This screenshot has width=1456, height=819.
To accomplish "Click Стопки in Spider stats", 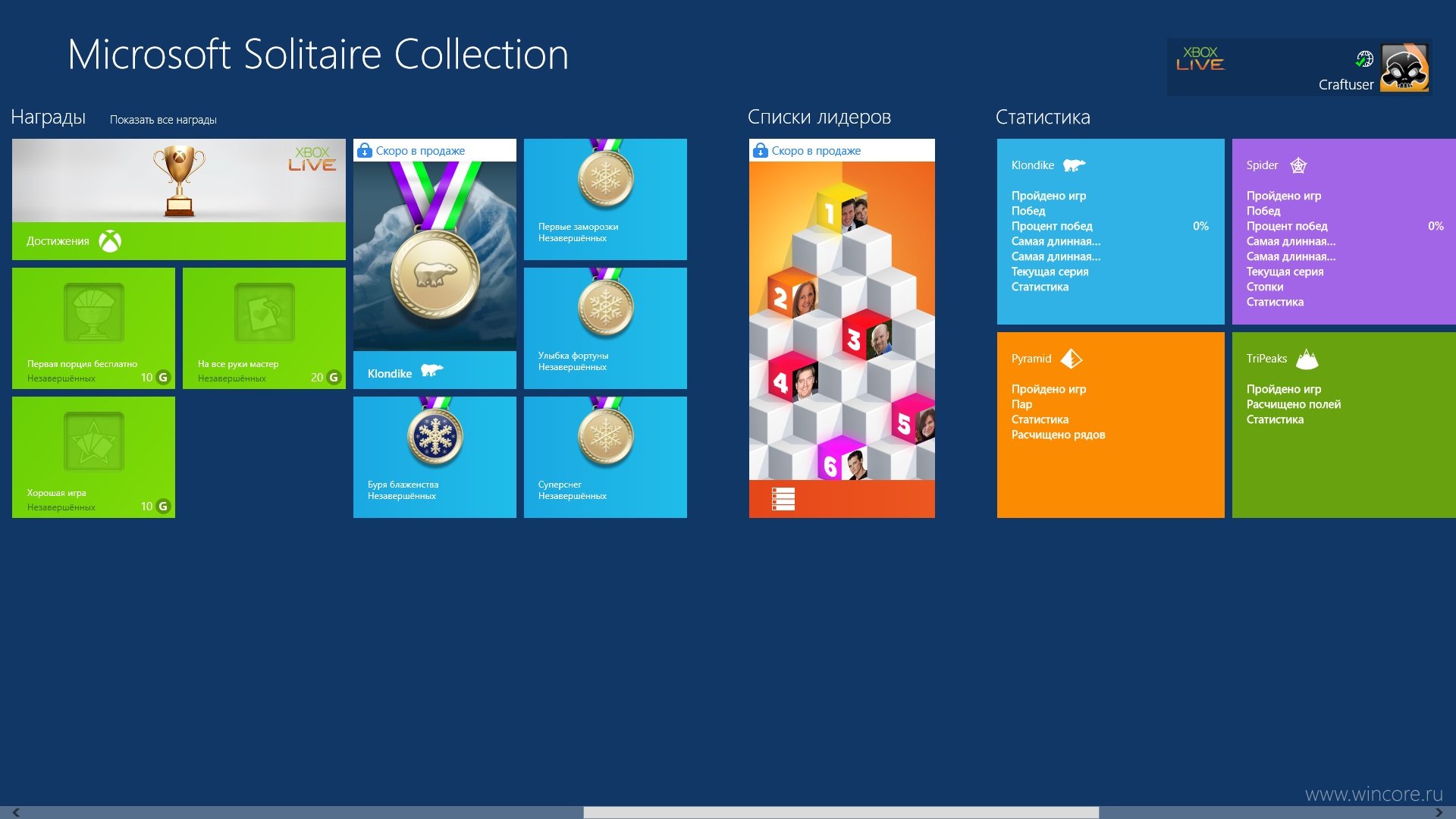I will [x=1265, y=287].
